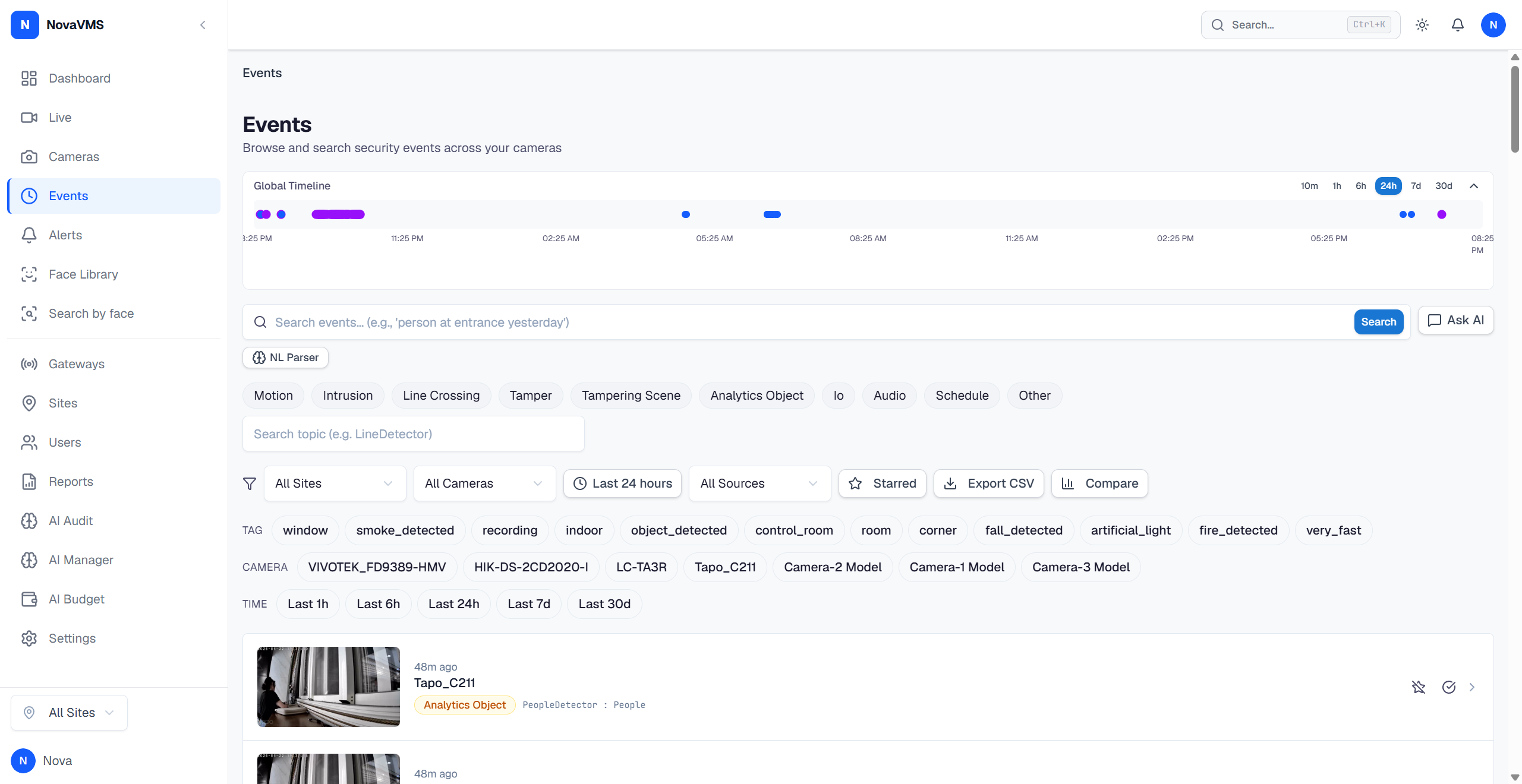Screen dimensions: 1522x784
Task: Click the AI Budget wallet icon
Action: coord(29,599)
